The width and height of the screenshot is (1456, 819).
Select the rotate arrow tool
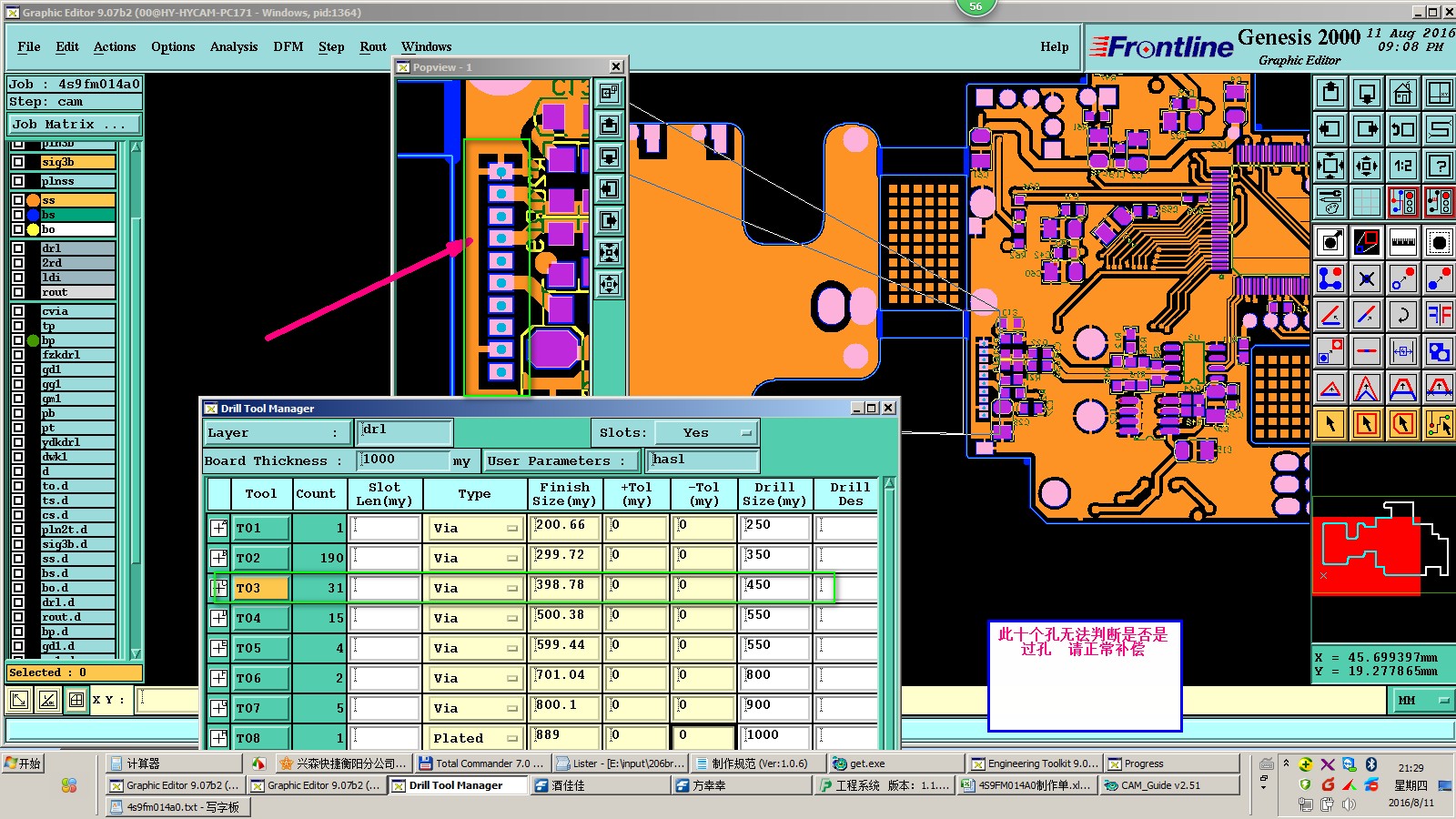[1403, 315]
